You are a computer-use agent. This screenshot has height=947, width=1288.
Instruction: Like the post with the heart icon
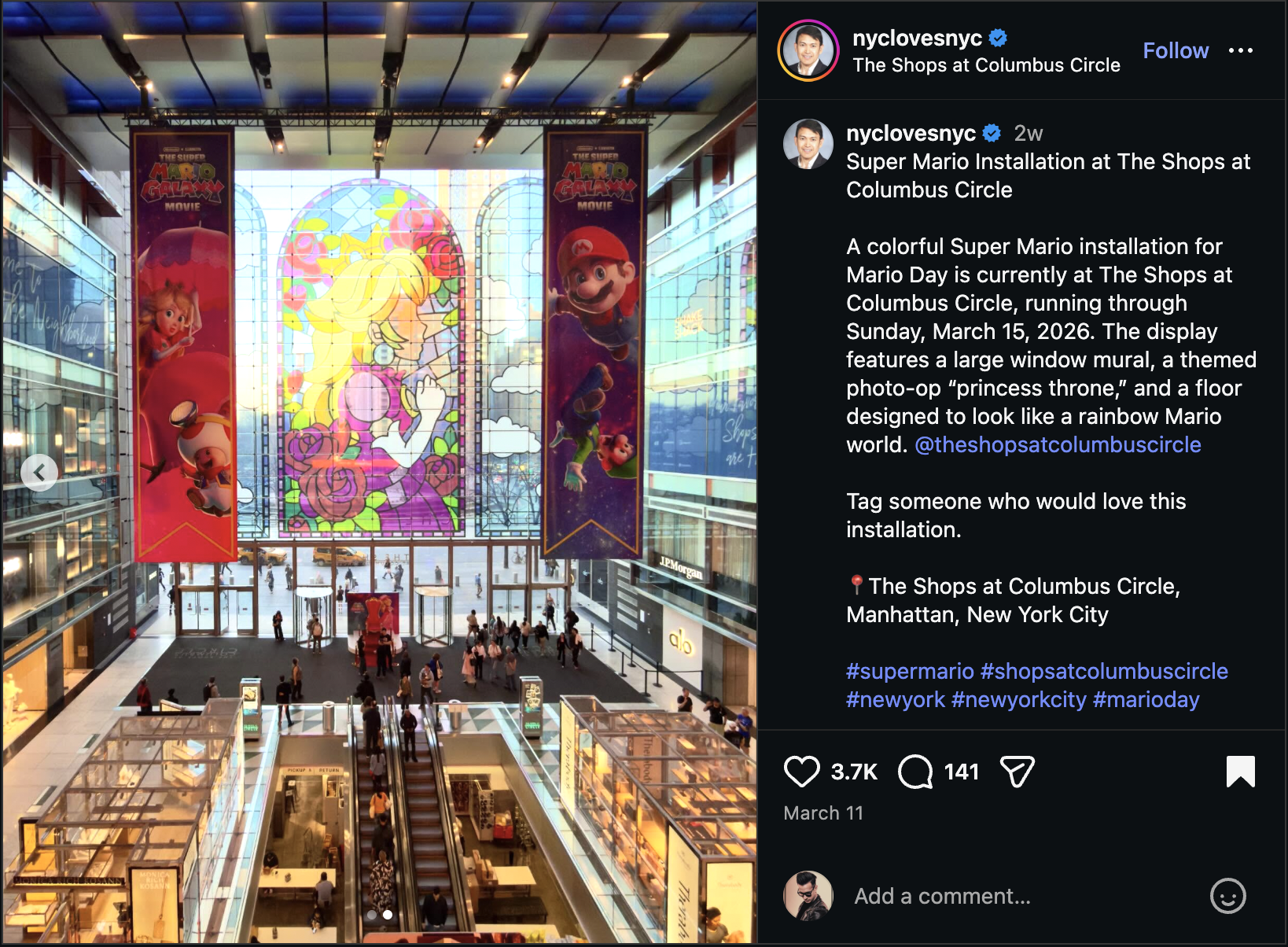(x=801, y=772)
